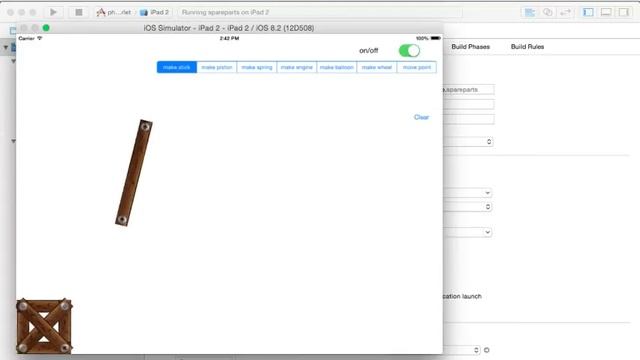Select the make stick segment

[177, 67]
